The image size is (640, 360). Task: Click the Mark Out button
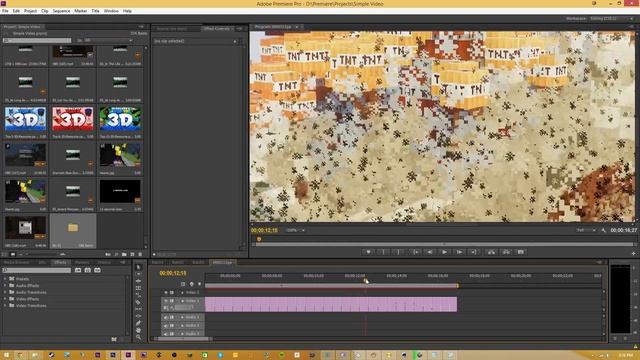[x=398, y=252]
